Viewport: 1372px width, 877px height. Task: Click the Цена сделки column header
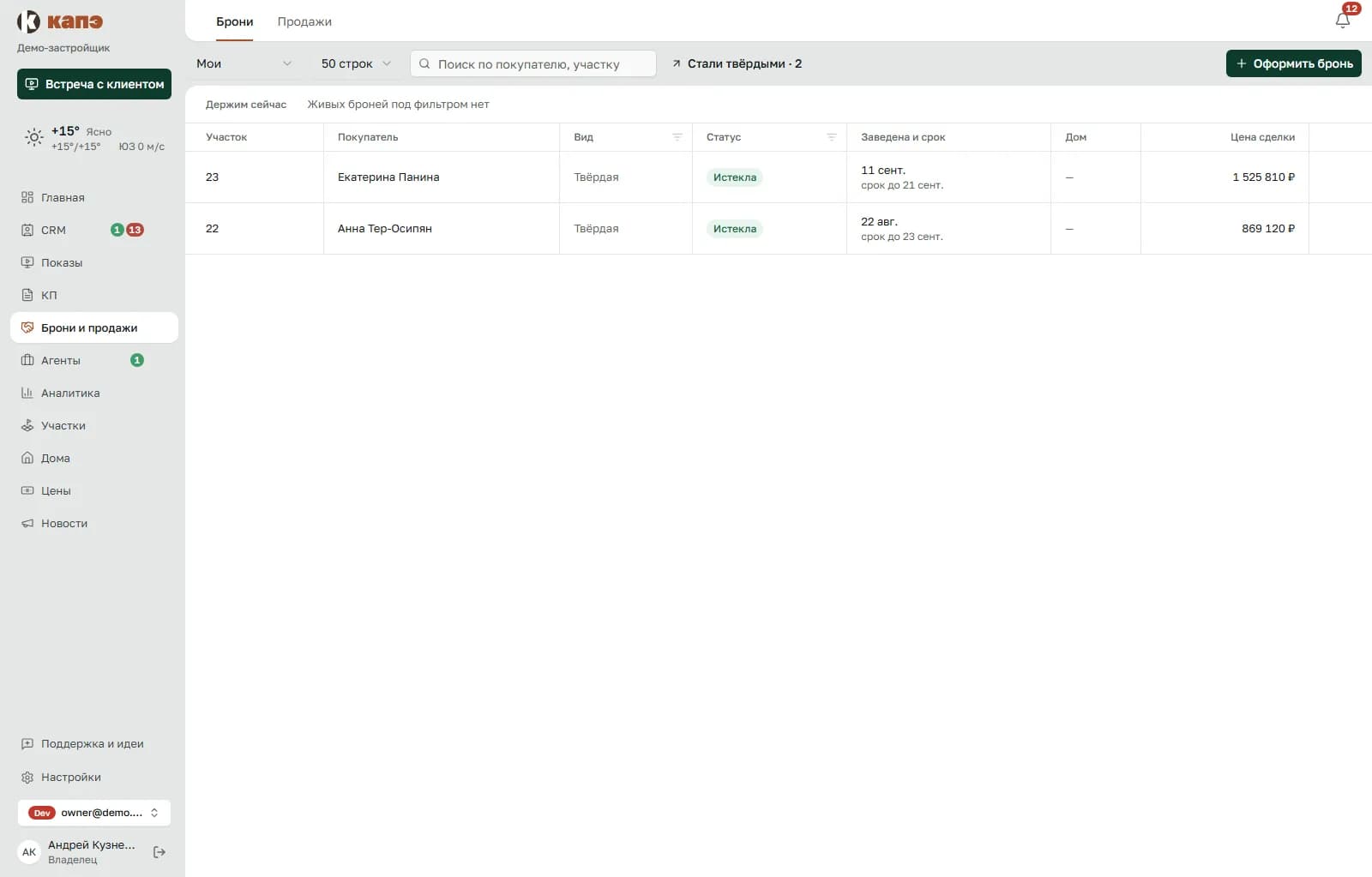coord(1262,137)
